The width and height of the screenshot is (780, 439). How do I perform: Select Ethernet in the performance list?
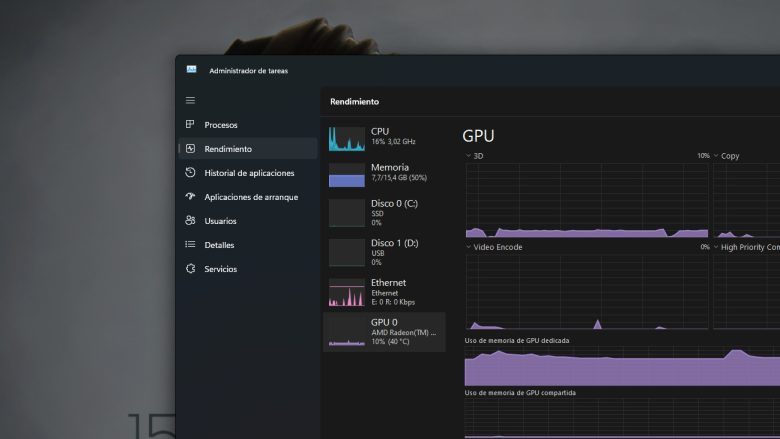click(x=384, y=292)
